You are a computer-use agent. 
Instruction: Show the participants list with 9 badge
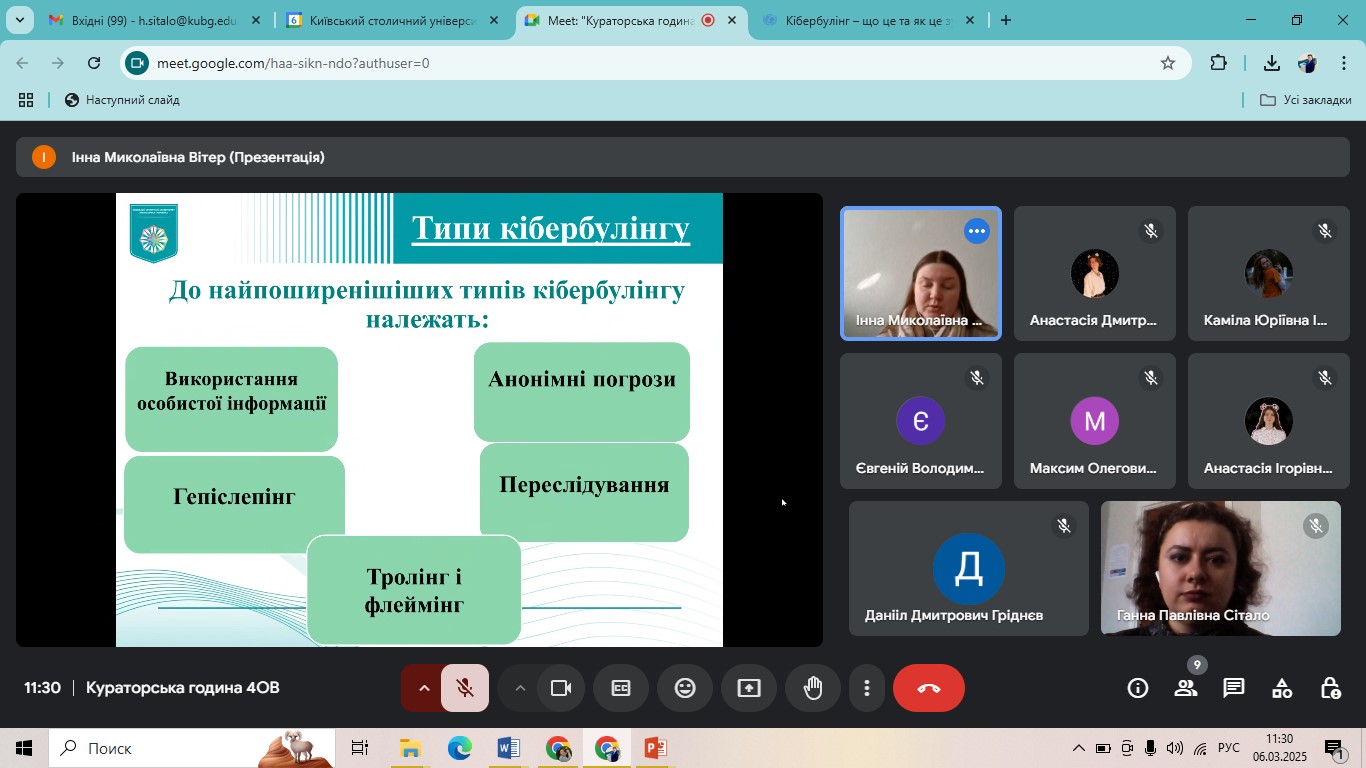click(x=1186, y=688)
